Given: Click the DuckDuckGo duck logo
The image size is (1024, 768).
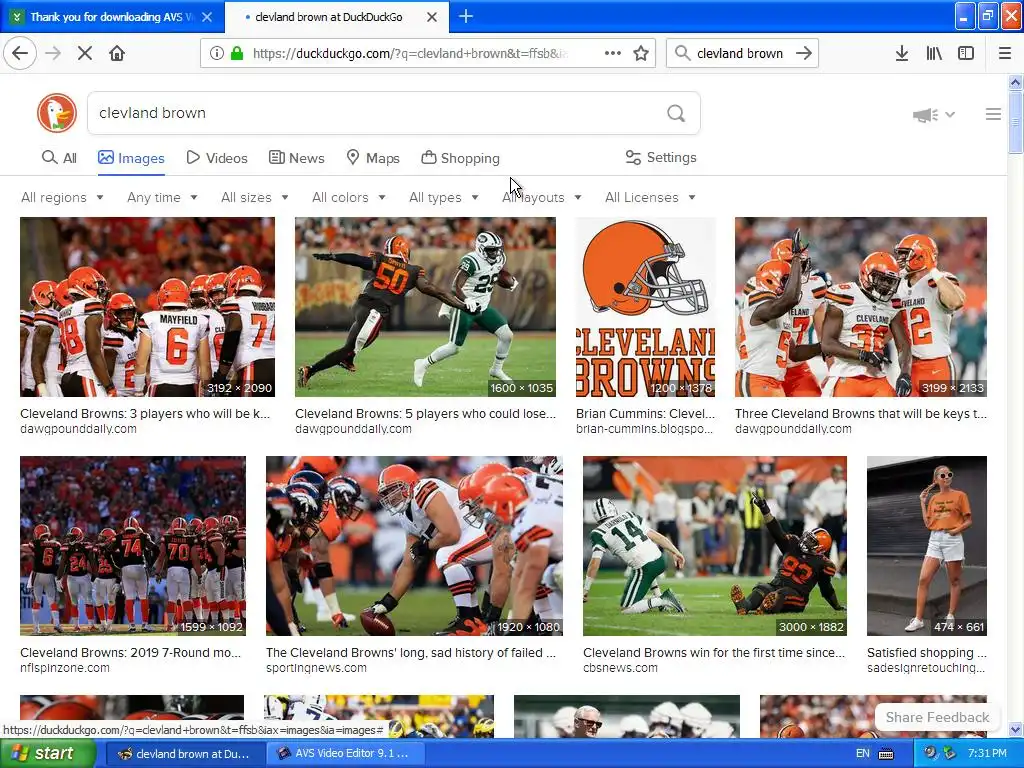Looking at the screenshot, I should tap(57, 113).
